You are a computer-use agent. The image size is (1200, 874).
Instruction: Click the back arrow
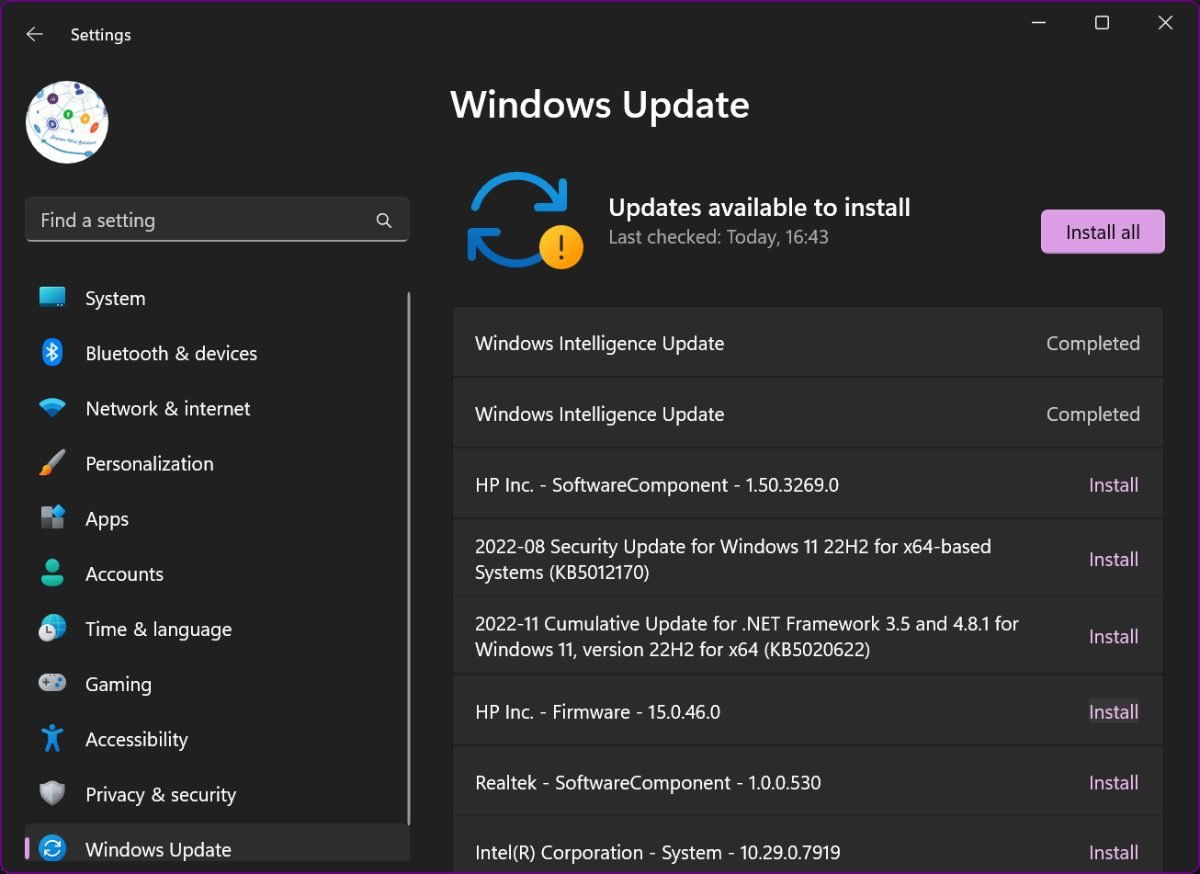(34, 34)
